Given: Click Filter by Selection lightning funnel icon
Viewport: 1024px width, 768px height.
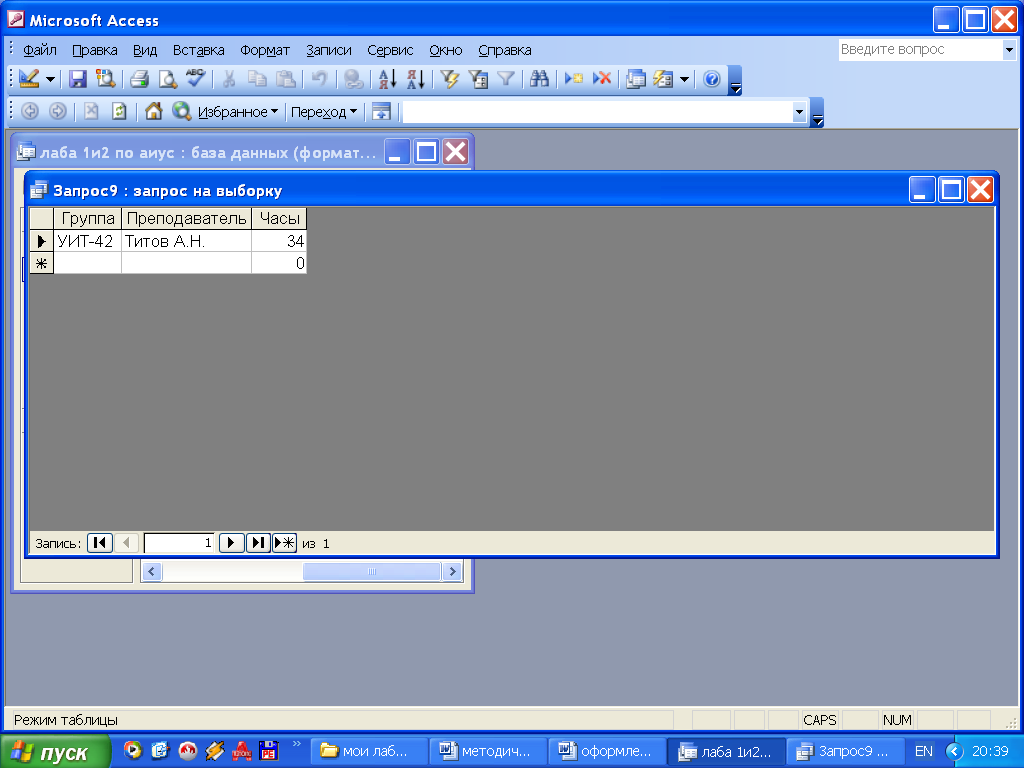Looking at the screenshot, I should [x=449, y=79].
